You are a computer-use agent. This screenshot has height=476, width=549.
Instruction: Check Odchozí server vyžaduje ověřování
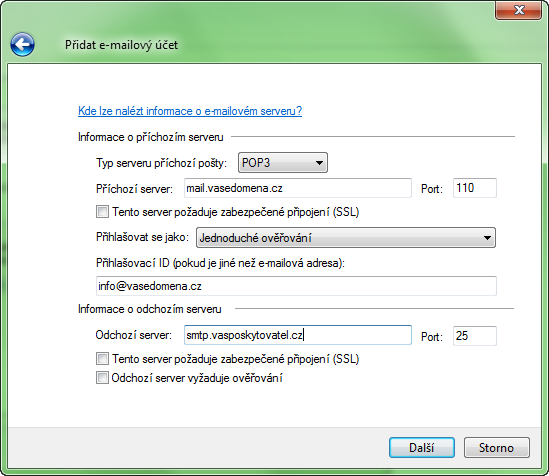click(x=102, y=378)
